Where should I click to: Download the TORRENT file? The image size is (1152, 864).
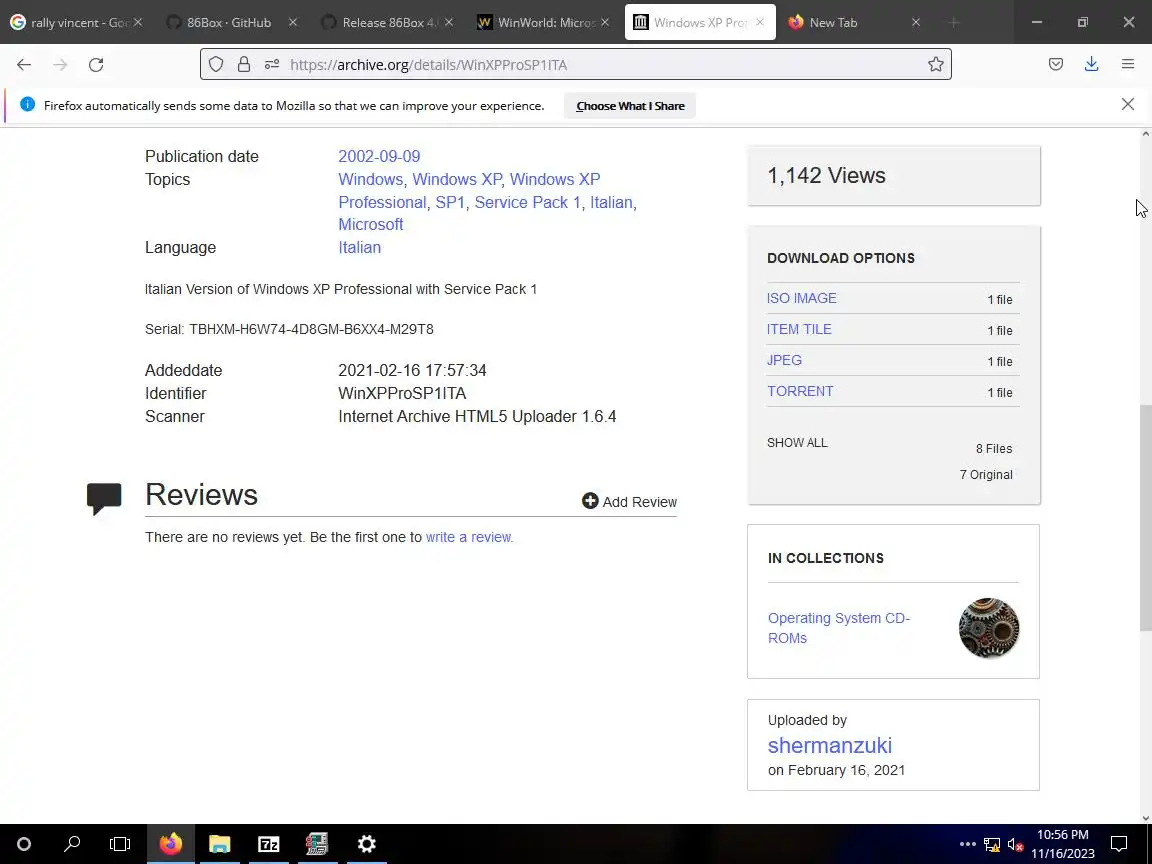(x=800, y=391)
